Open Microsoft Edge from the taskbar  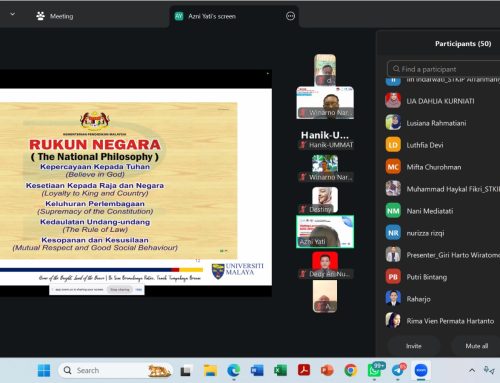(x=234, y=370)
